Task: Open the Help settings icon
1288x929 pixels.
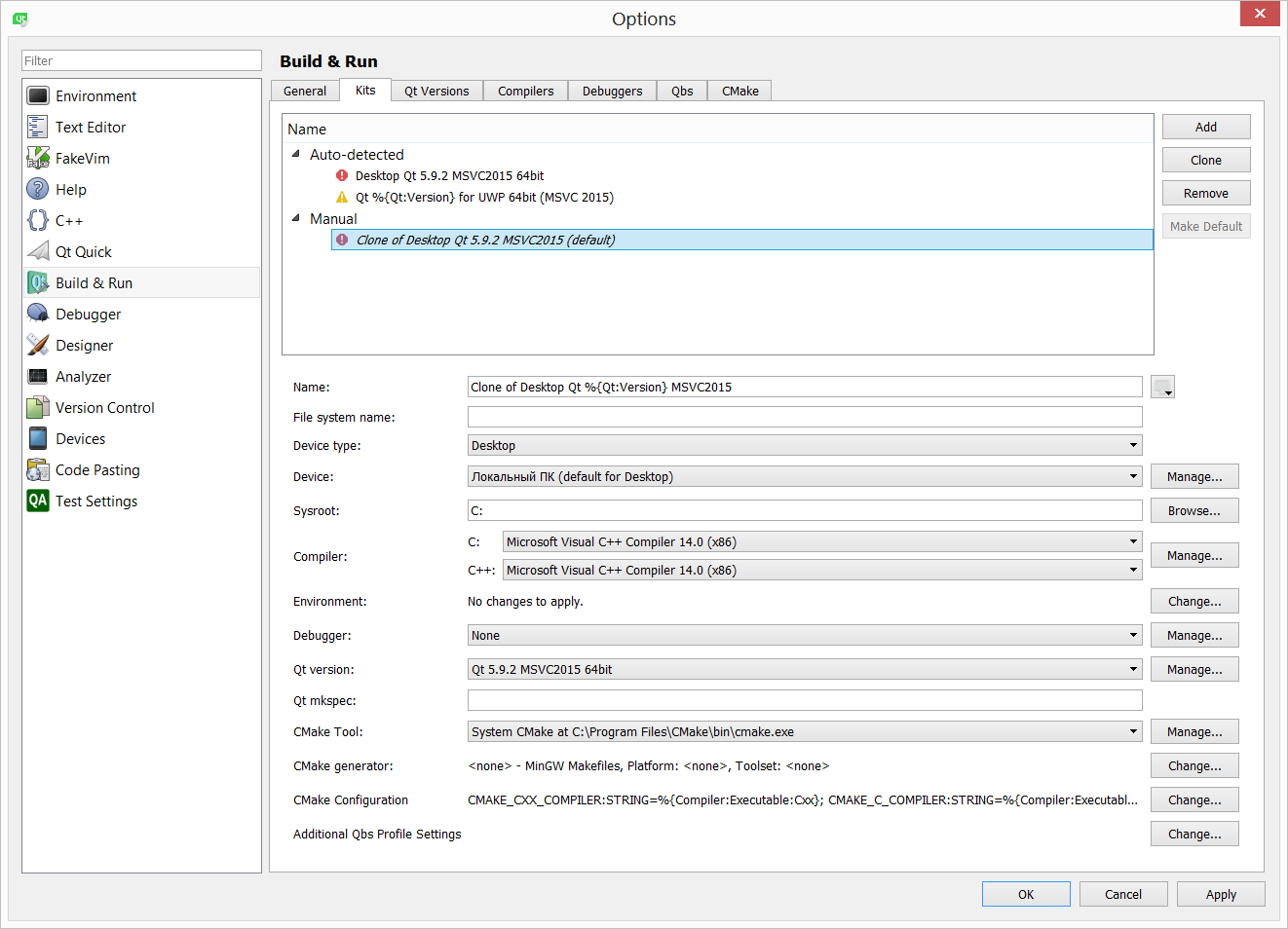Action: pos(38,189)
